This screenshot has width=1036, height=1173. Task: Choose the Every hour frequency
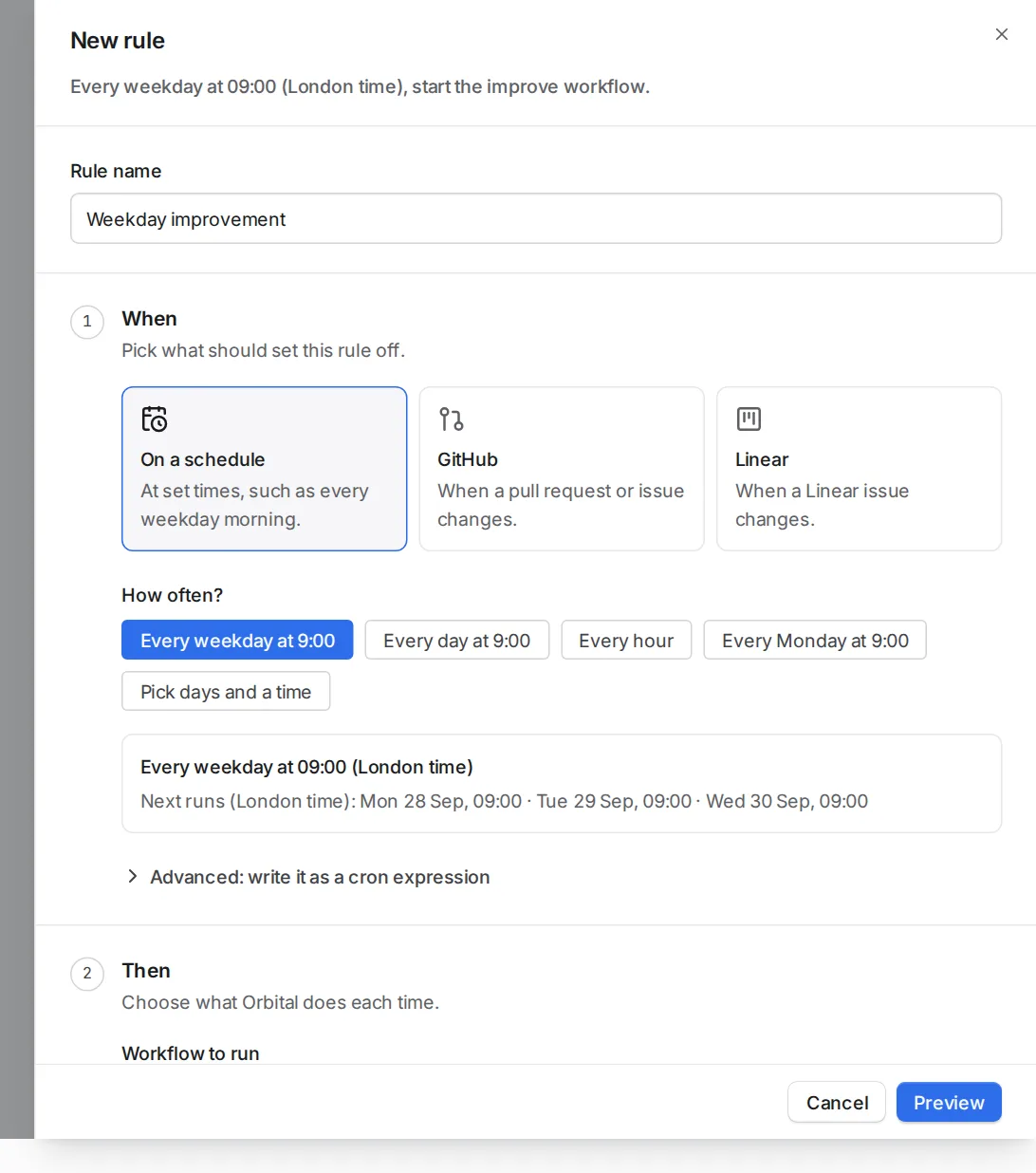point(626,640)
